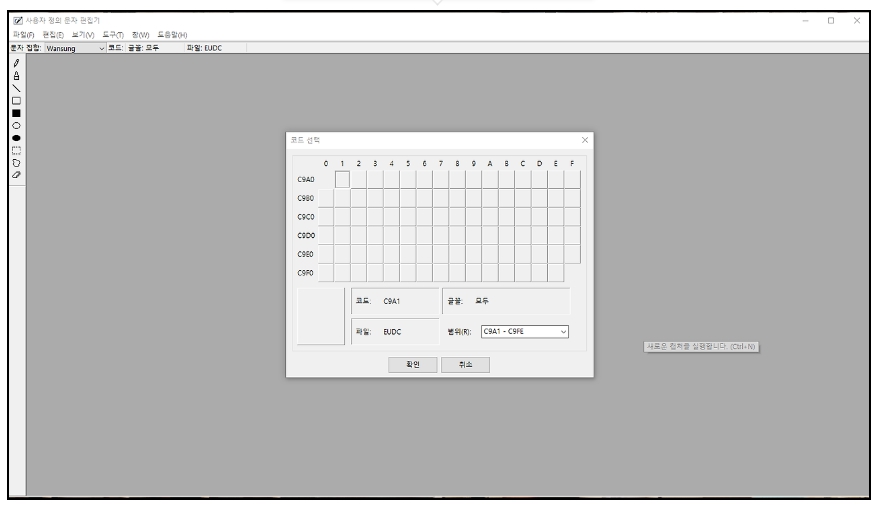
Task: Click column header A in code grid
Action: (x=490, y=163)
